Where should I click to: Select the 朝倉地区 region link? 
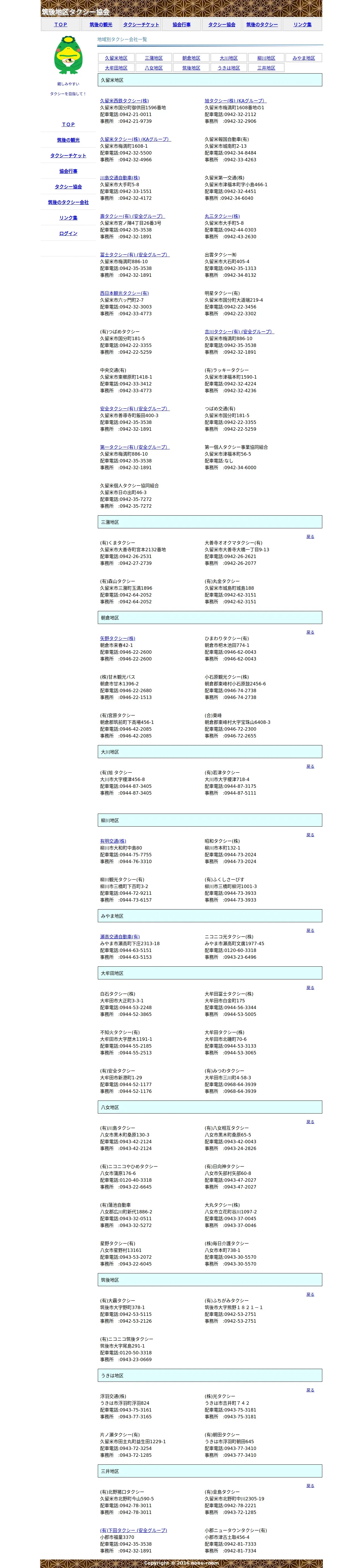tap(191, 58)
